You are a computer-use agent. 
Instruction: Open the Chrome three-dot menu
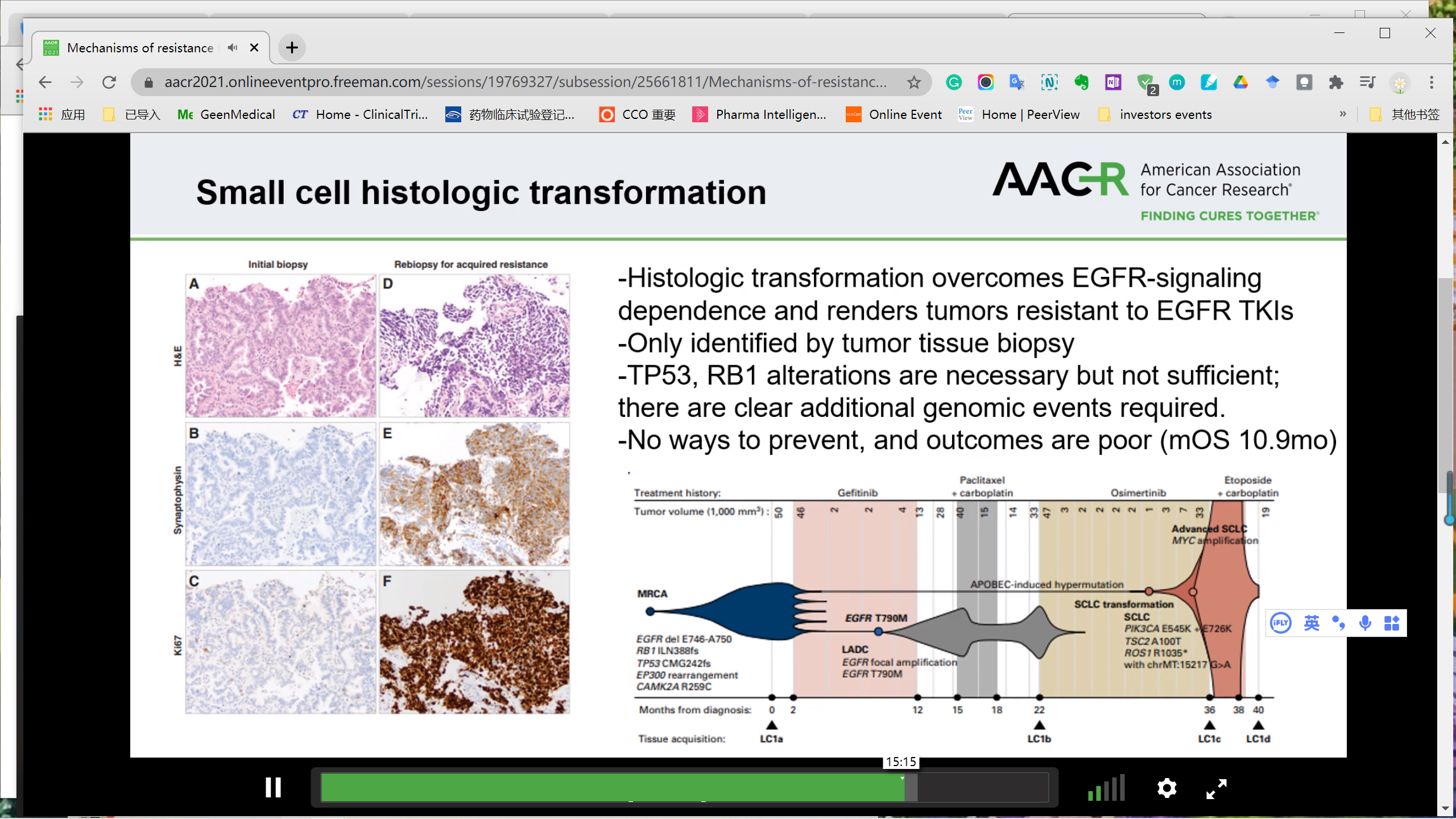(x=1432, y=82)
